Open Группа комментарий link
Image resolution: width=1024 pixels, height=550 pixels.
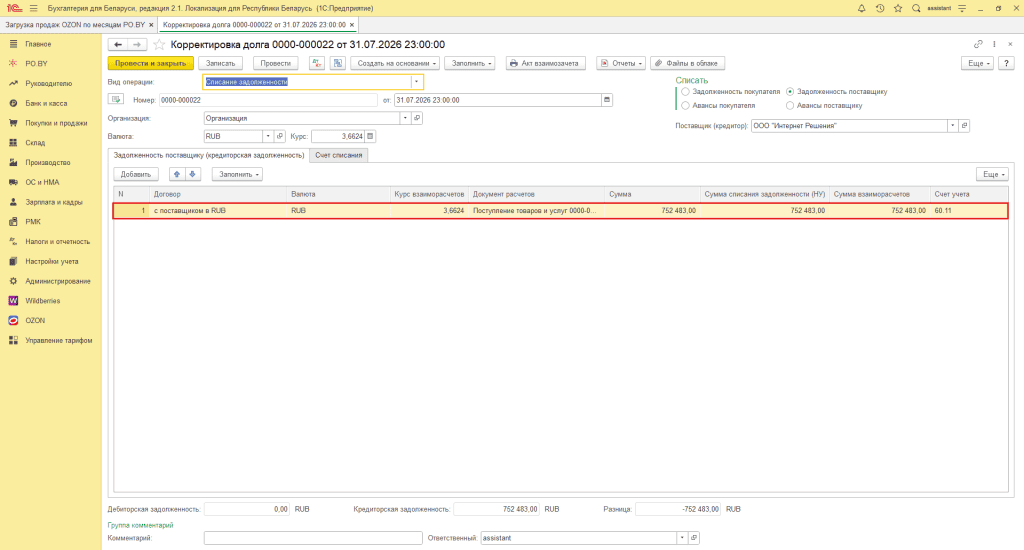coord(140,525)
